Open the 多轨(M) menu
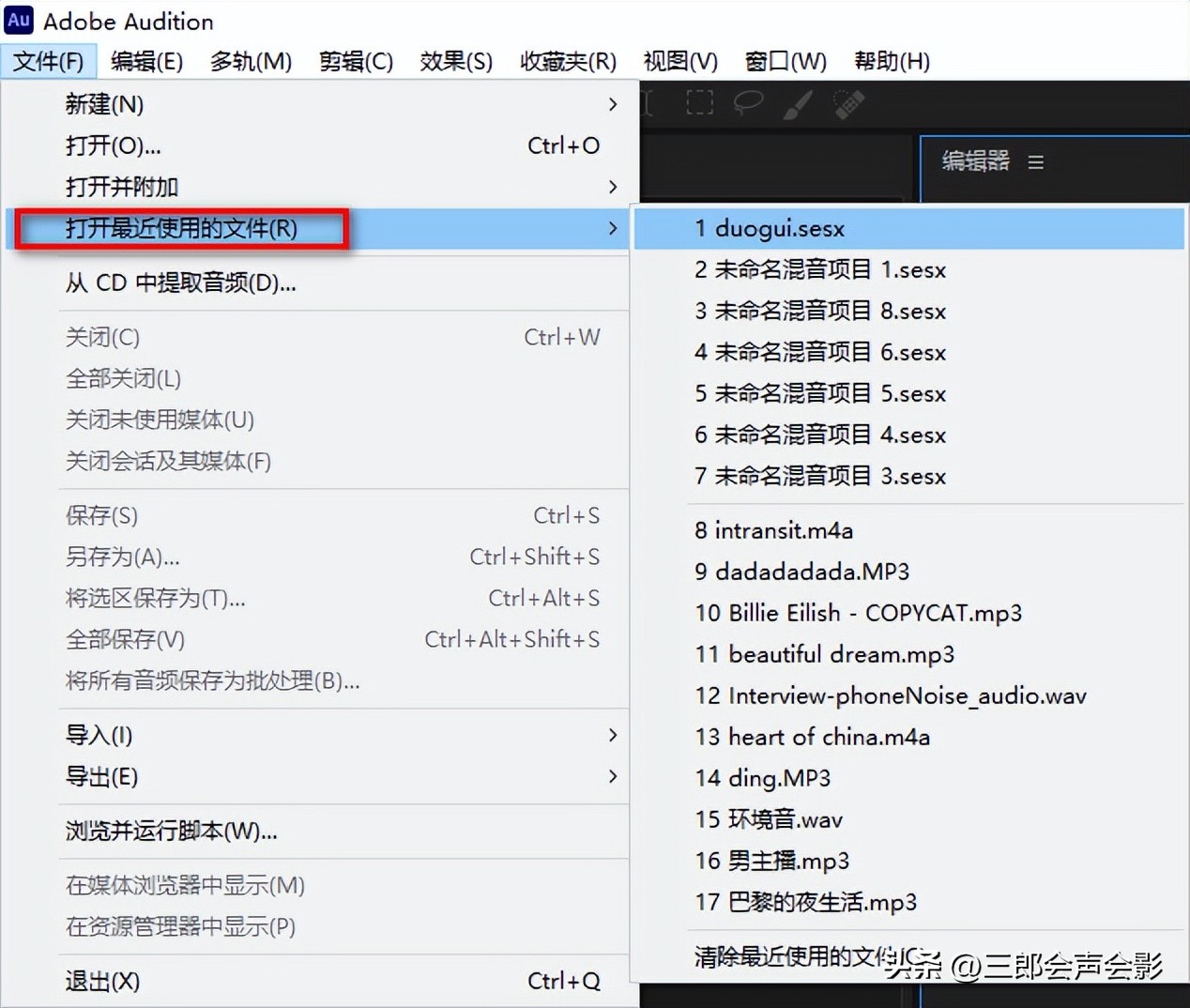The height and width of the screenshot is (1008, 1190). point(251,62)
